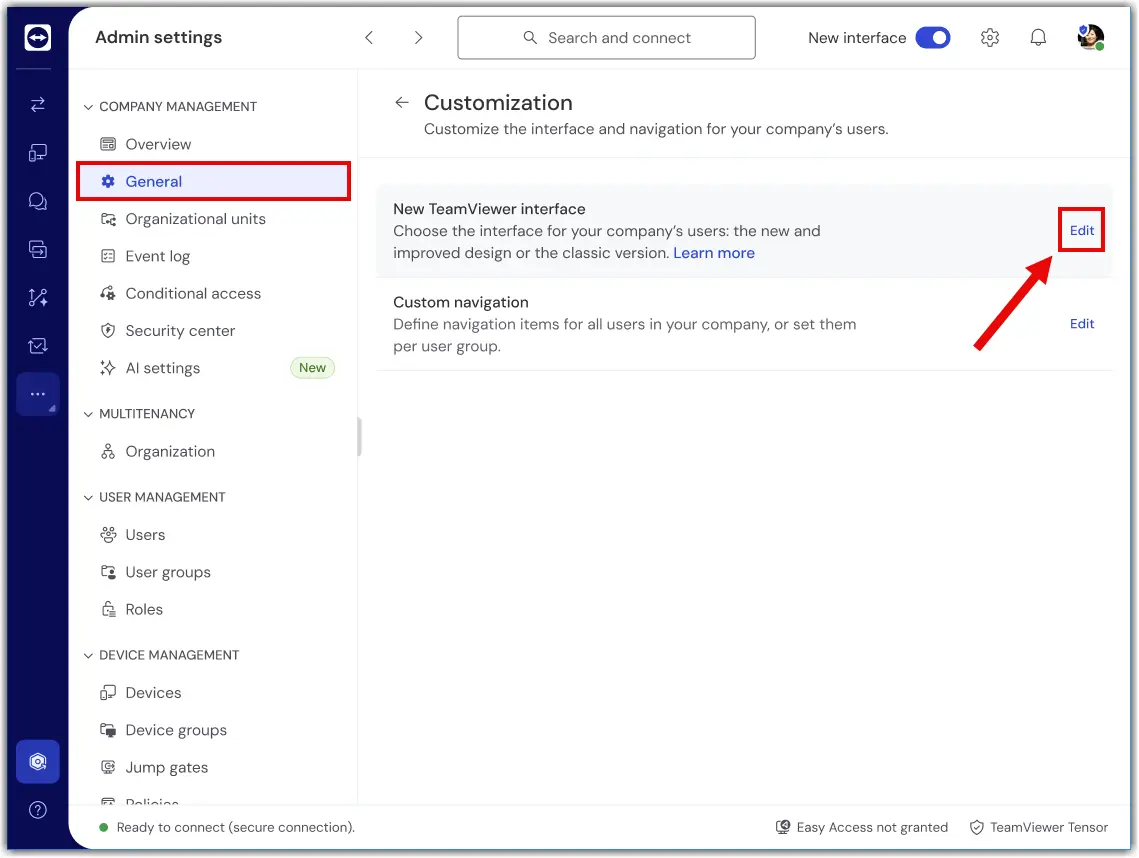Click the Ready to connect status text
1139x858 pixels.
[235, 827]
